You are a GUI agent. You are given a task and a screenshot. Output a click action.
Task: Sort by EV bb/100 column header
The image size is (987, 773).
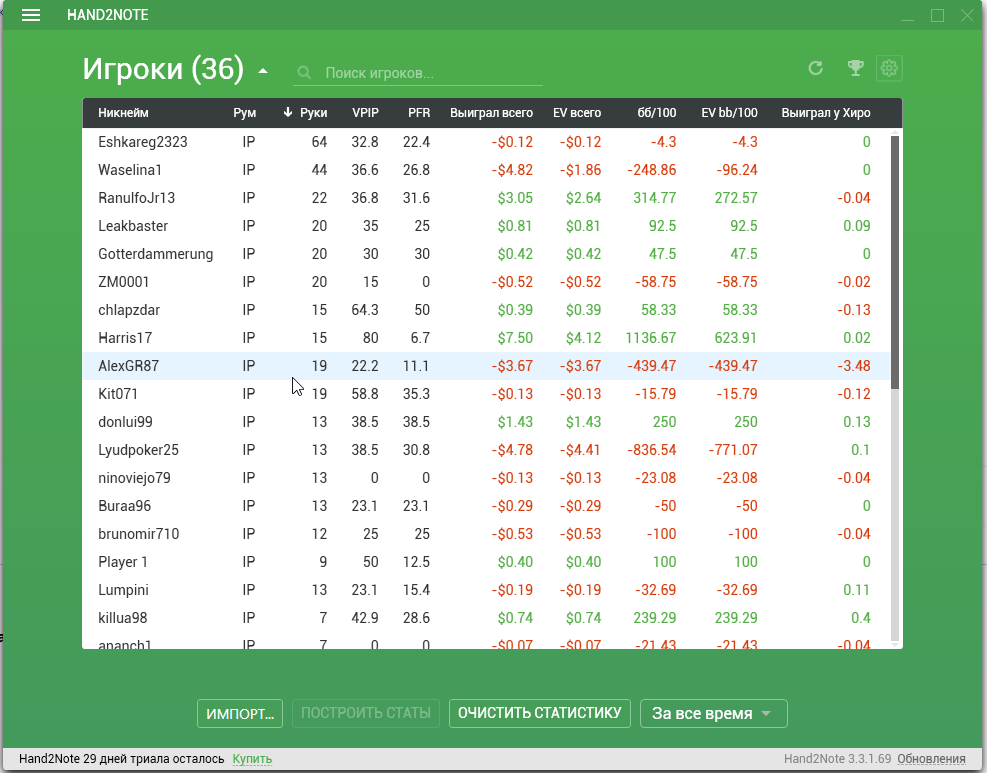pyautogui.click(x=729, y=113)
